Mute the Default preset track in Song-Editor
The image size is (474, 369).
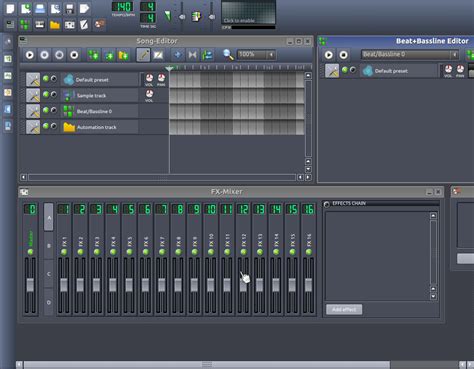click(x=46, y=79)
